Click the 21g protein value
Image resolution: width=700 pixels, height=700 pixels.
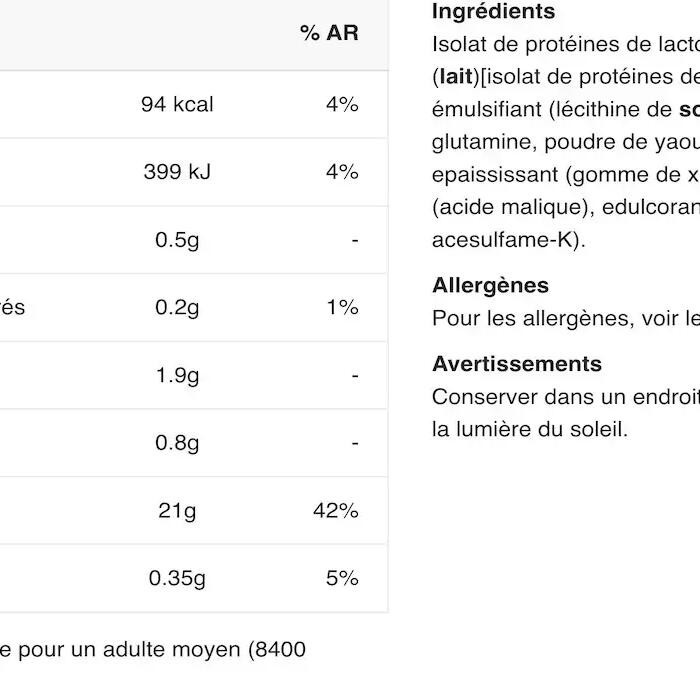[177, 511]
